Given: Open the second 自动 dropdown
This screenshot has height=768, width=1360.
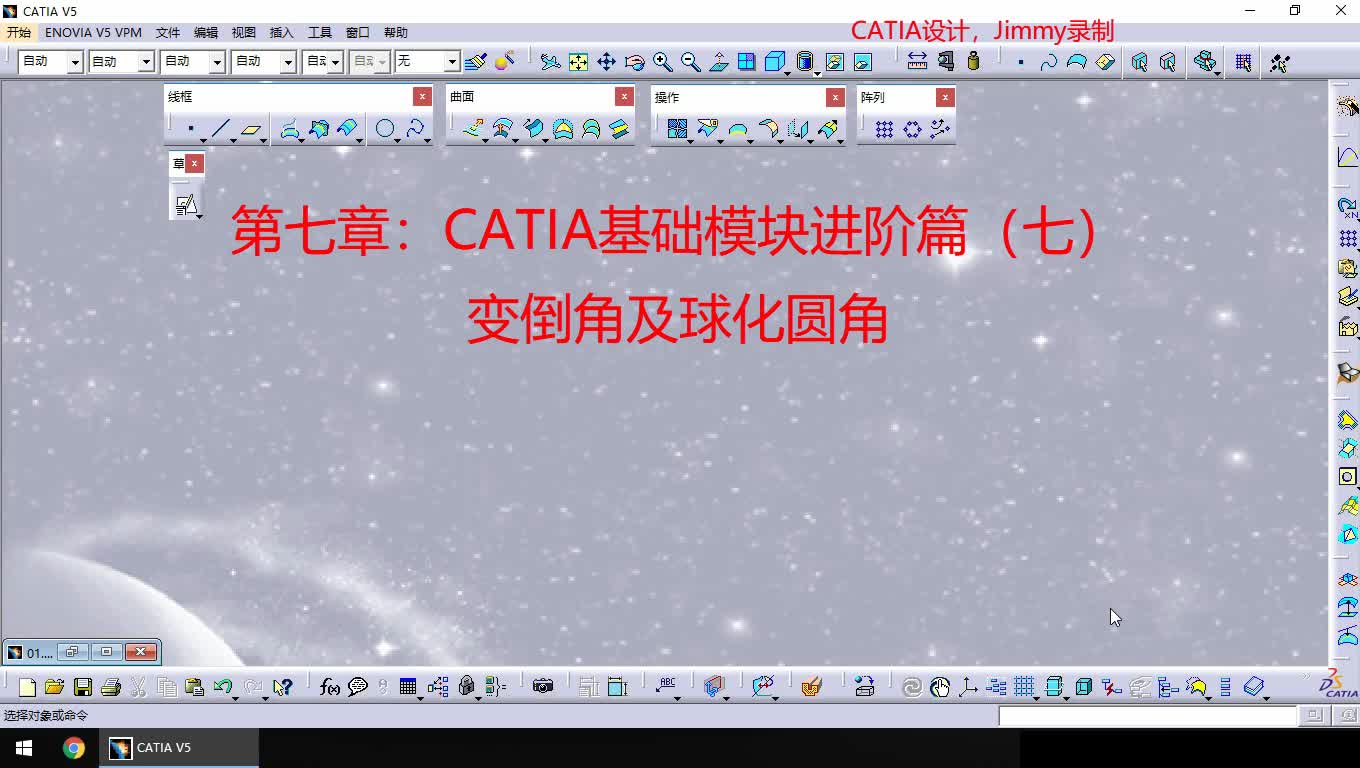Looking at the screenshot, I should tap(146, 62).
